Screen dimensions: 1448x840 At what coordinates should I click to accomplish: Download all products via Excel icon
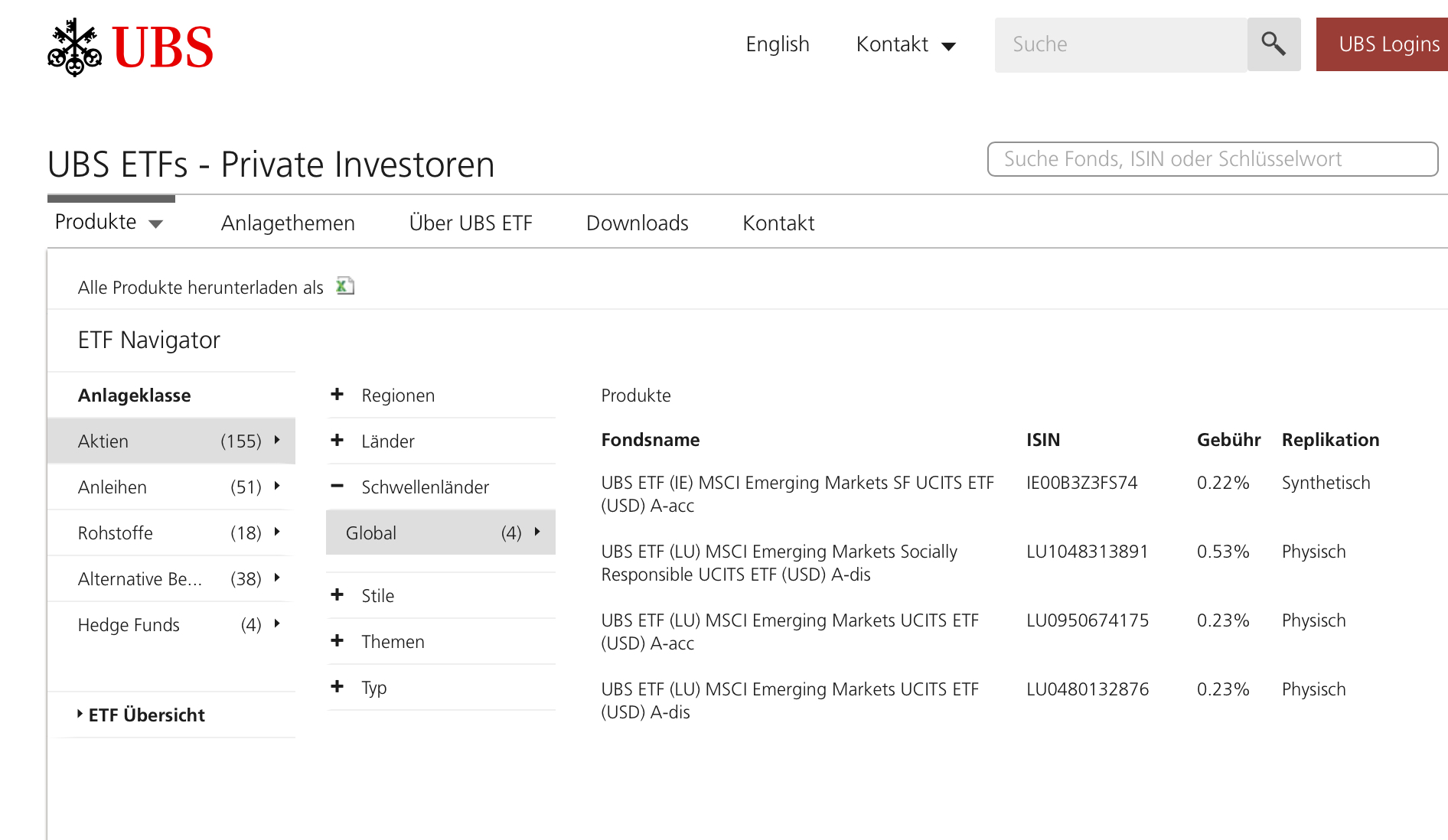click(345, 286)
